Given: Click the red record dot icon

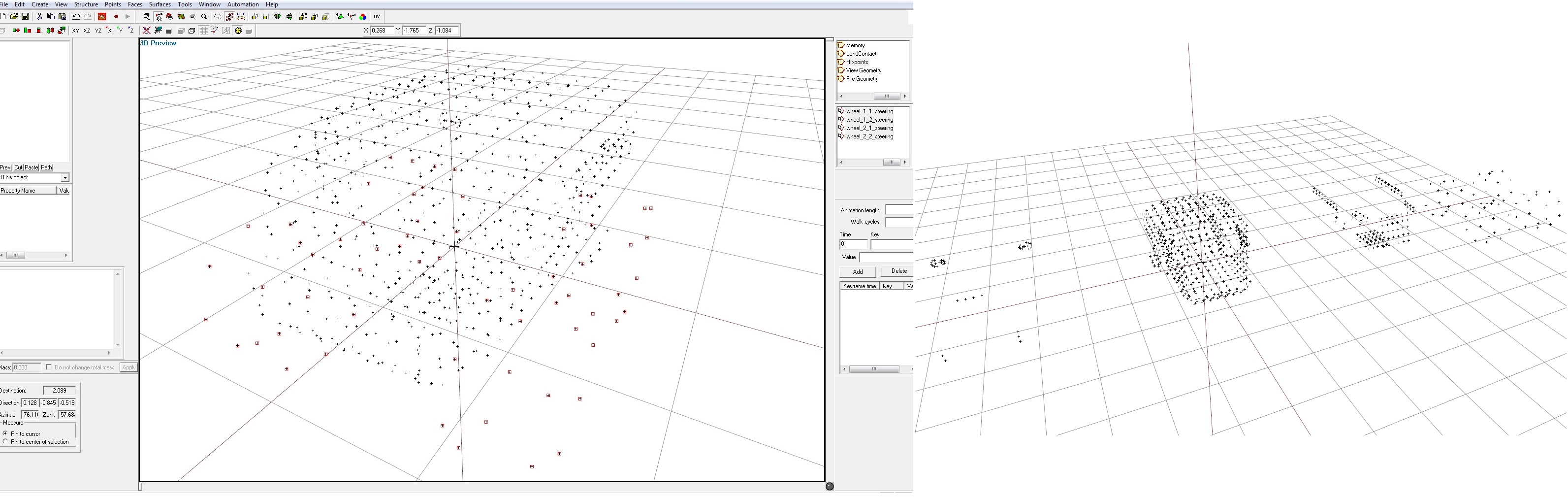Looking at the screenshot, I should pos(116,16).
